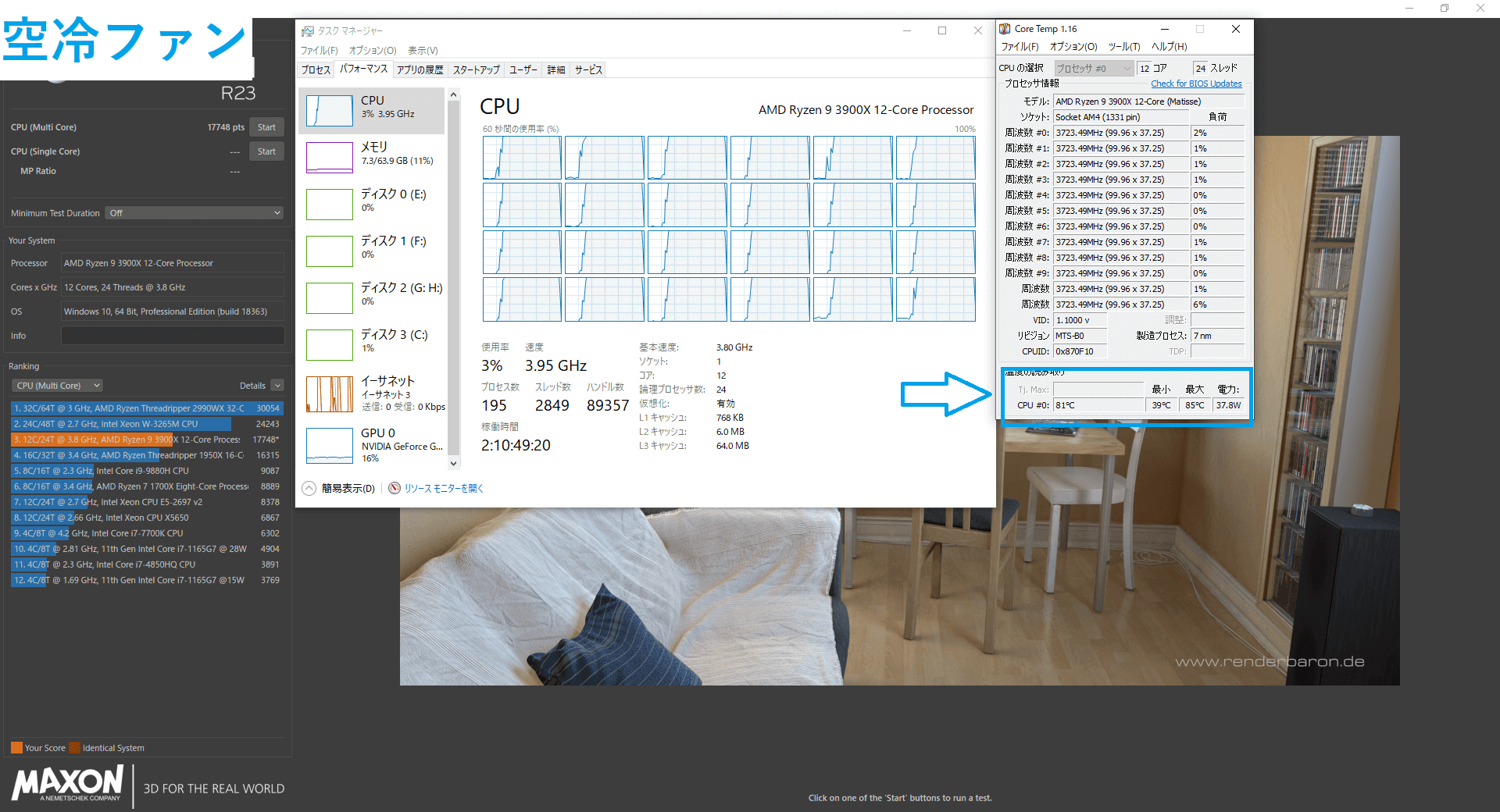The width and height of the screenshot is (1500, 812).
Task: Switch to the スタートアップ tab
Action: [x=476, y=70]
